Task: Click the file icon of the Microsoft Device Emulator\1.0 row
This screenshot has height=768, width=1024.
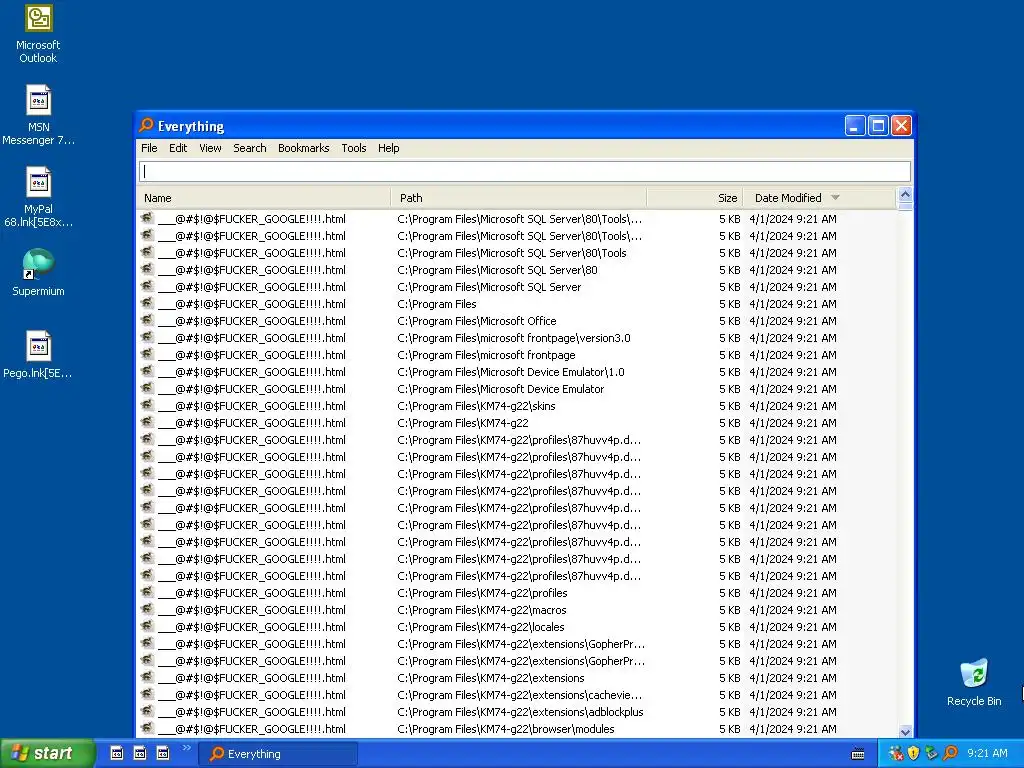Action: 147,371
